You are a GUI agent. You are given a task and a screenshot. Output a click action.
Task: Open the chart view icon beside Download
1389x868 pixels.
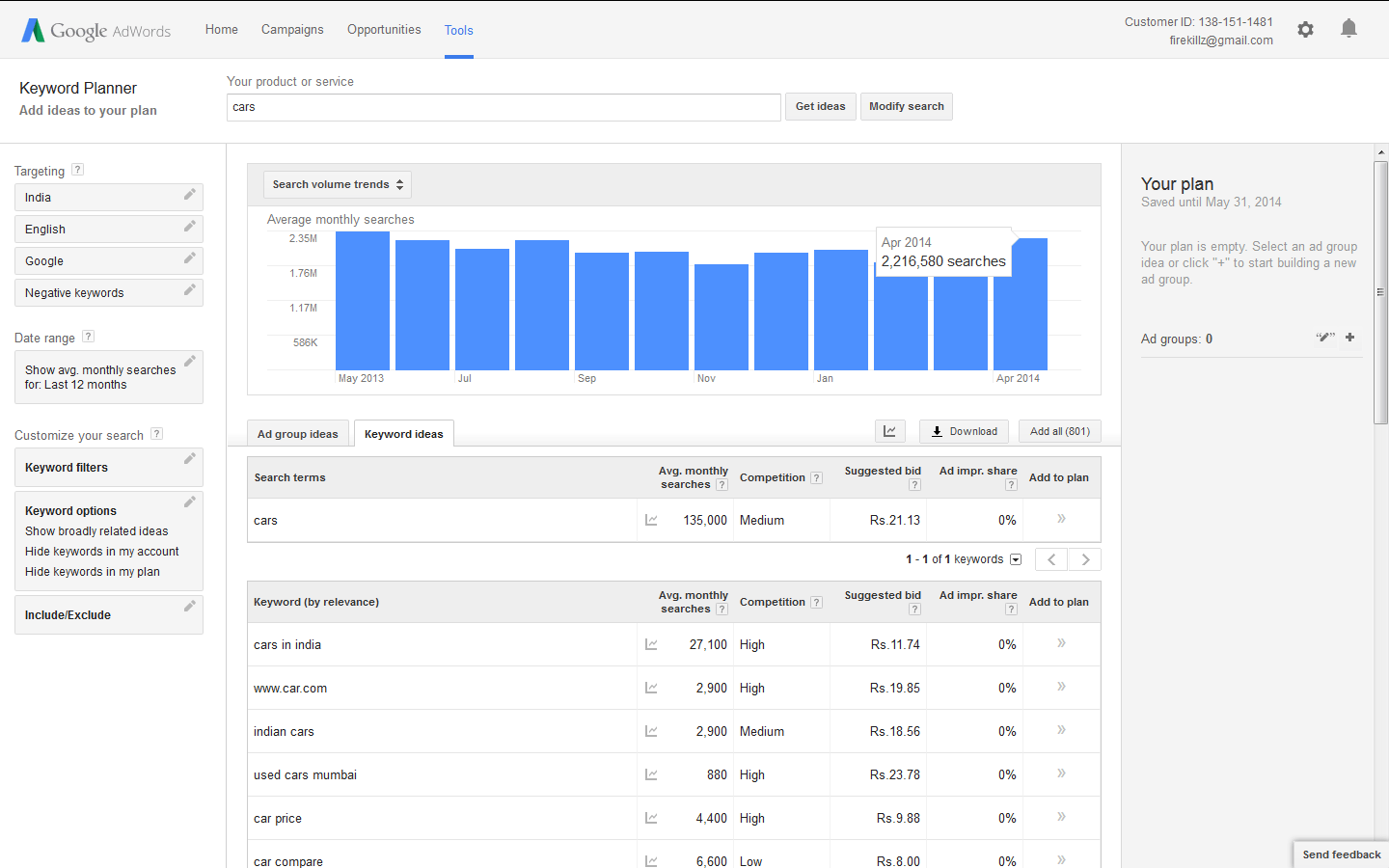tap(889, 431)
